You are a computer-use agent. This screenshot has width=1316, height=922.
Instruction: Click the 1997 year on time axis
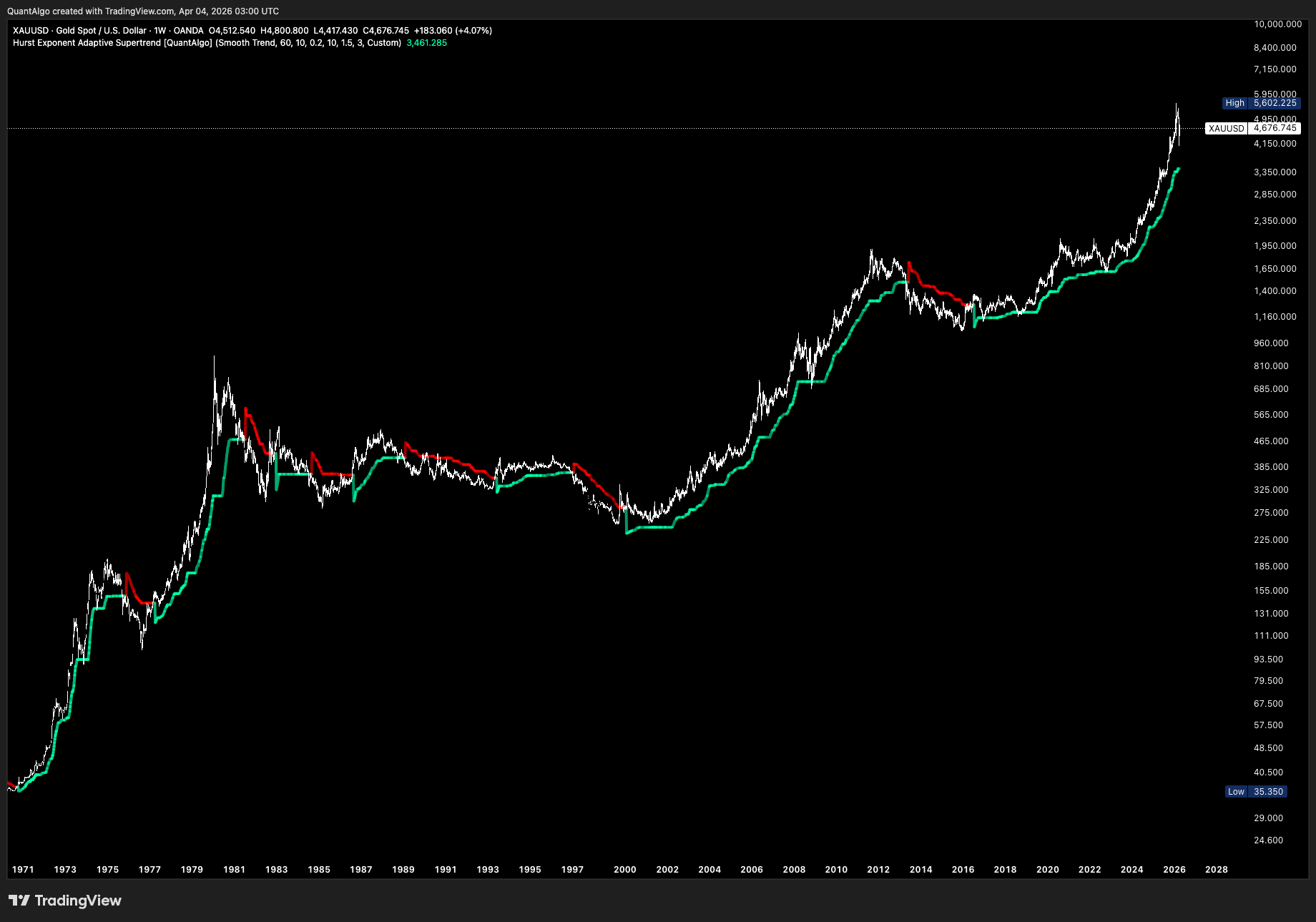coord(572,870)
